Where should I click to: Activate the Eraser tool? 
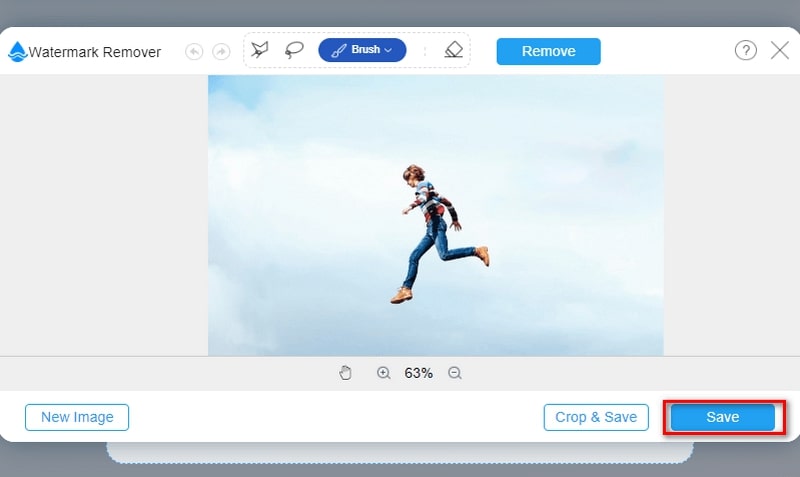[454, 50]
